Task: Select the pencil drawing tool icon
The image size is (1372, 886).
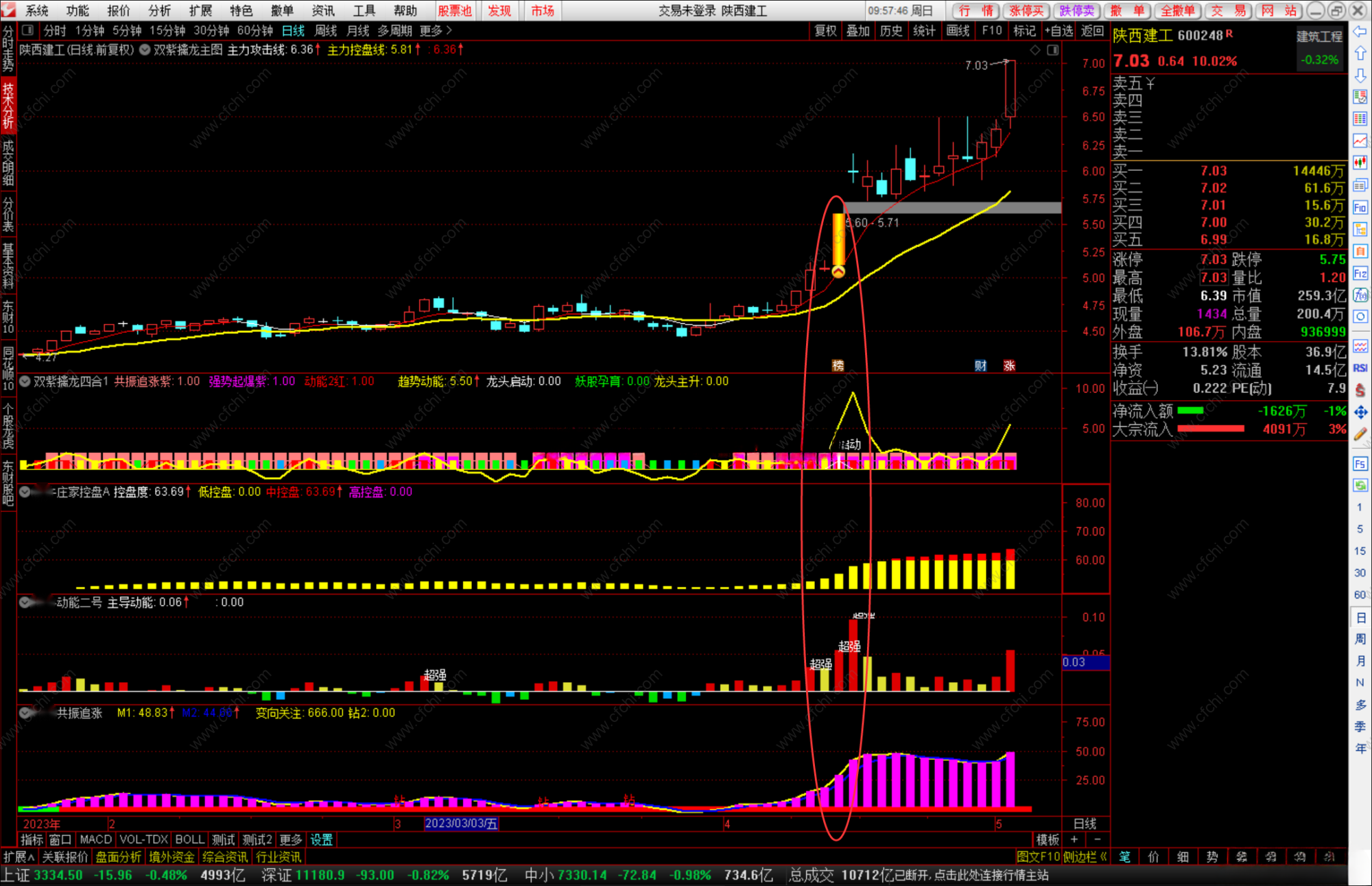Action: pos(1360,434)
